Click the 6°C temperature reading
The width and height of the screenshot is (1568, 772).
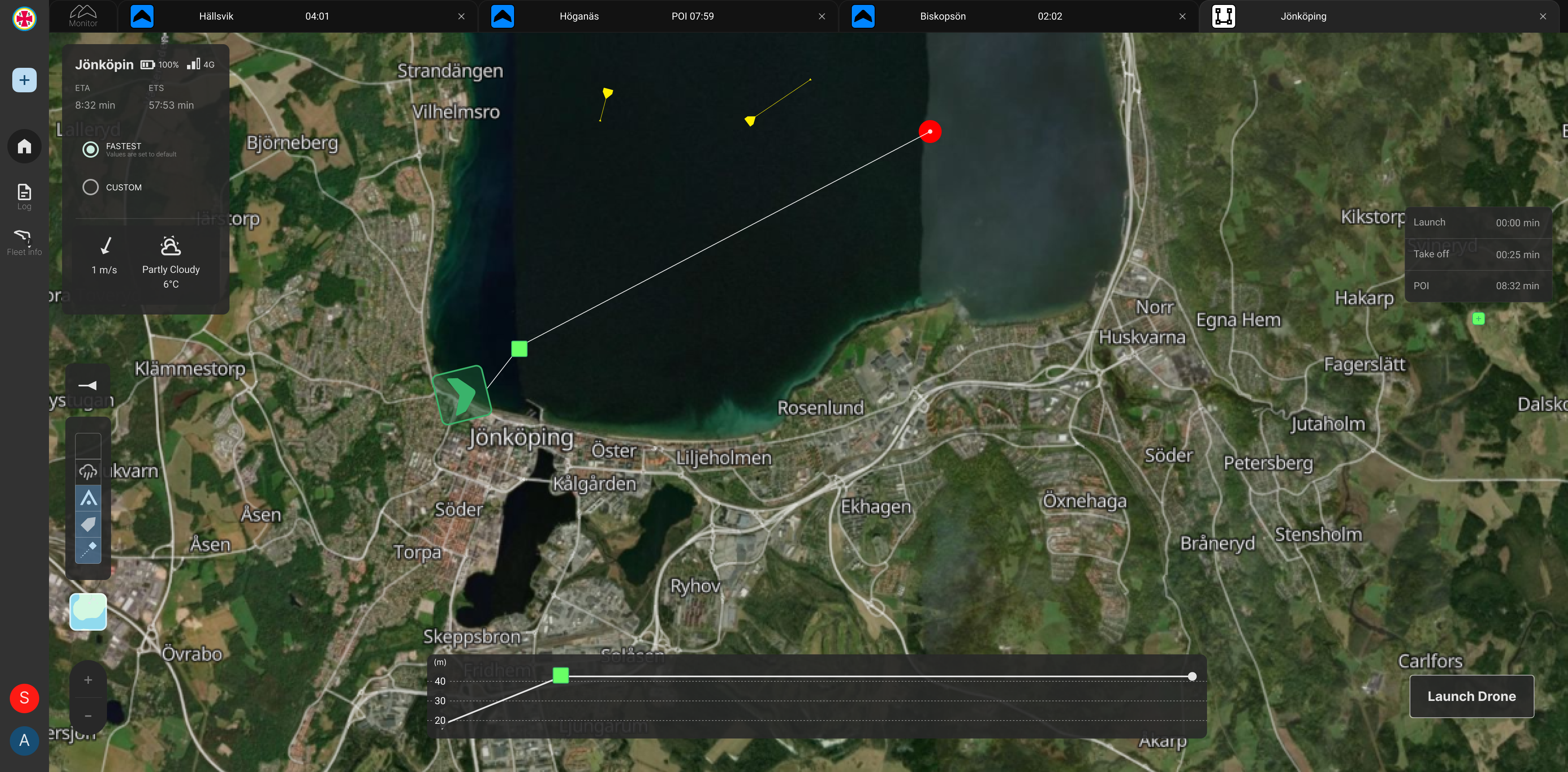tap(171, 284)
